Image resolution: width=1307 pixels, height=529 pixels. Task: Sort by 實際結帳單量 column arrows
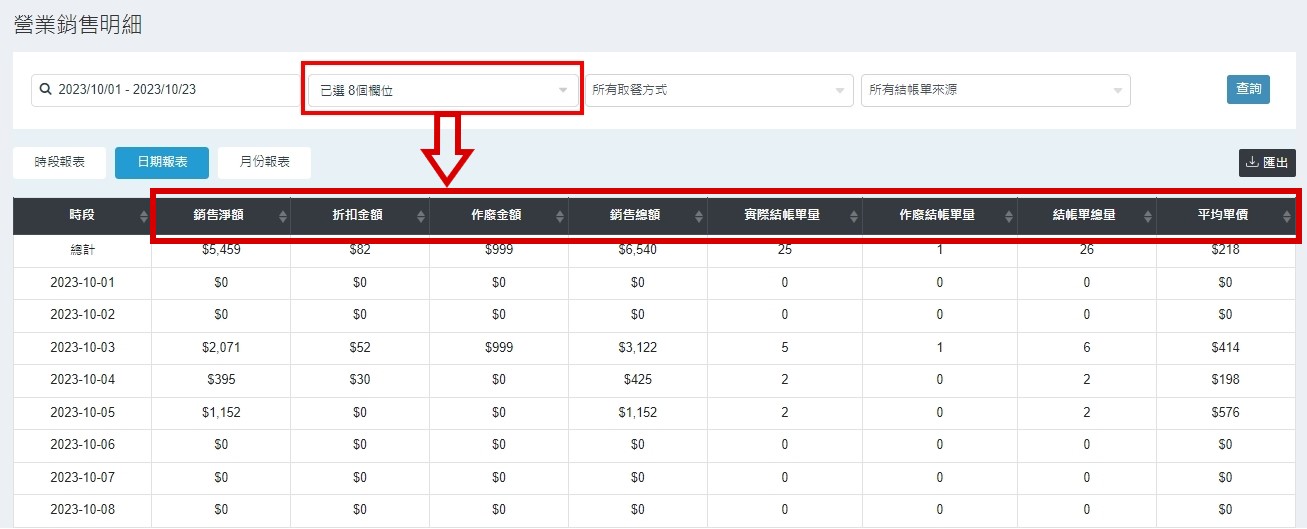point(853,216)
